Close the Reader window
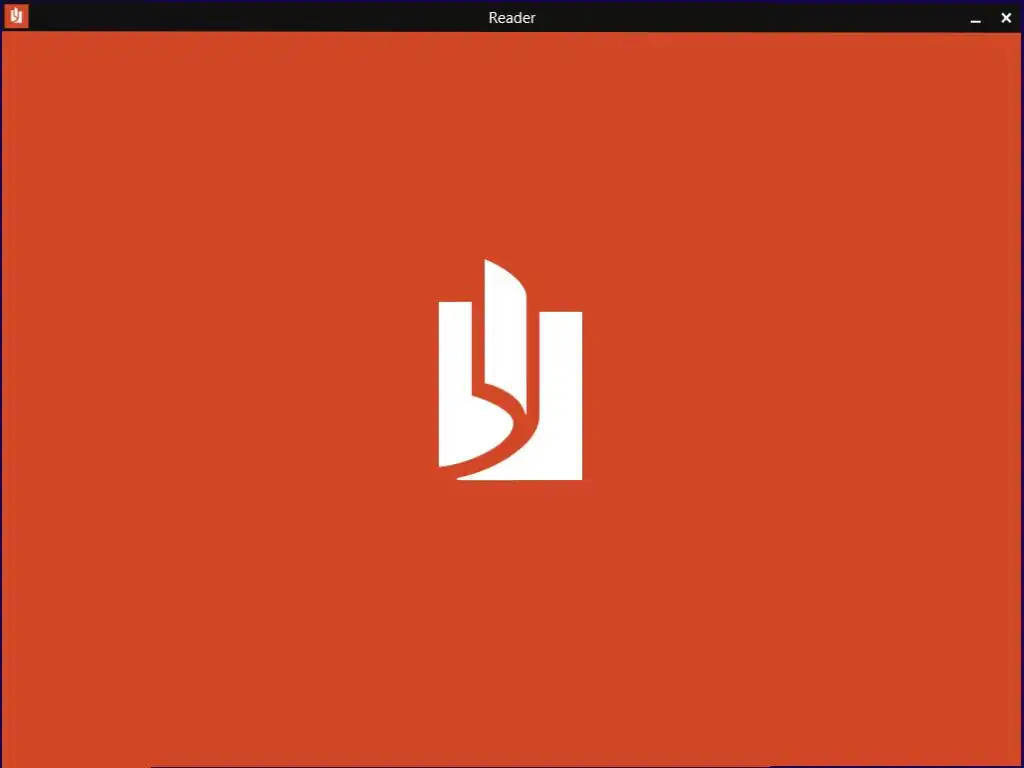The height and width of the screenshot is (768, 1024). pyautogui.click(x=1006, y=18)
